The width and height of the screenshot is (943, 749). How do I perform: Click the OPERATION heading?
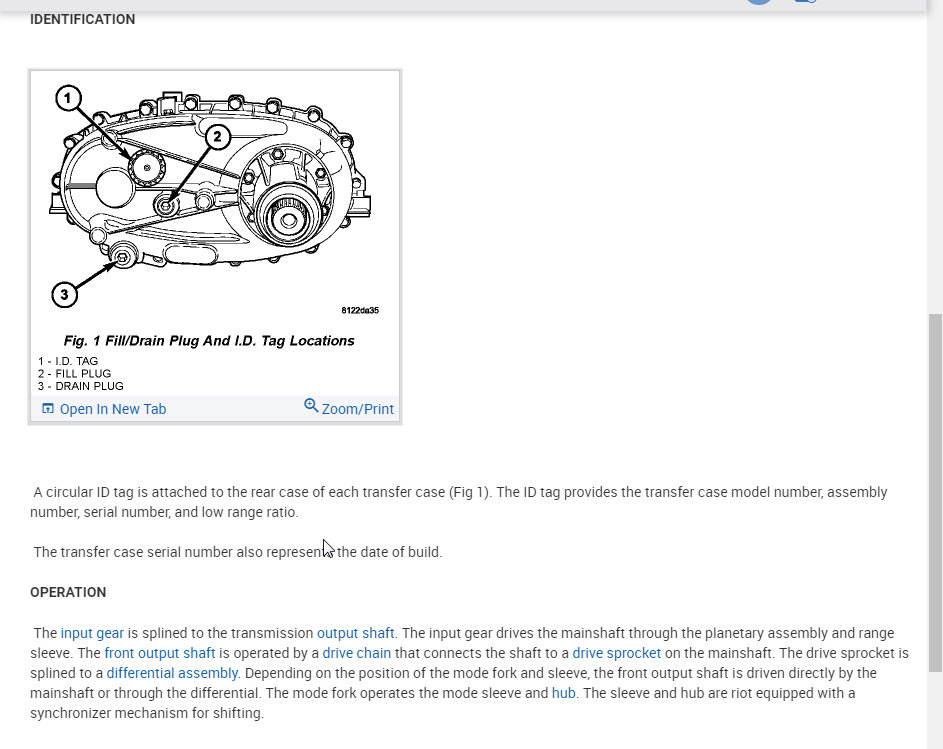click(68, 592)
